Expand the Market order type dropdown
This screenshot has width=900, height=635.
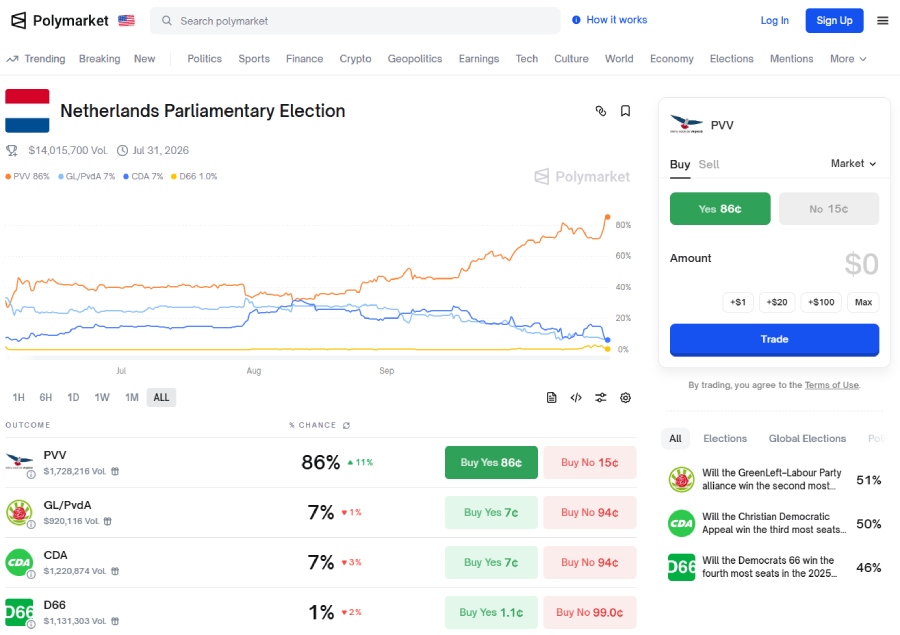tap(853, 163)
